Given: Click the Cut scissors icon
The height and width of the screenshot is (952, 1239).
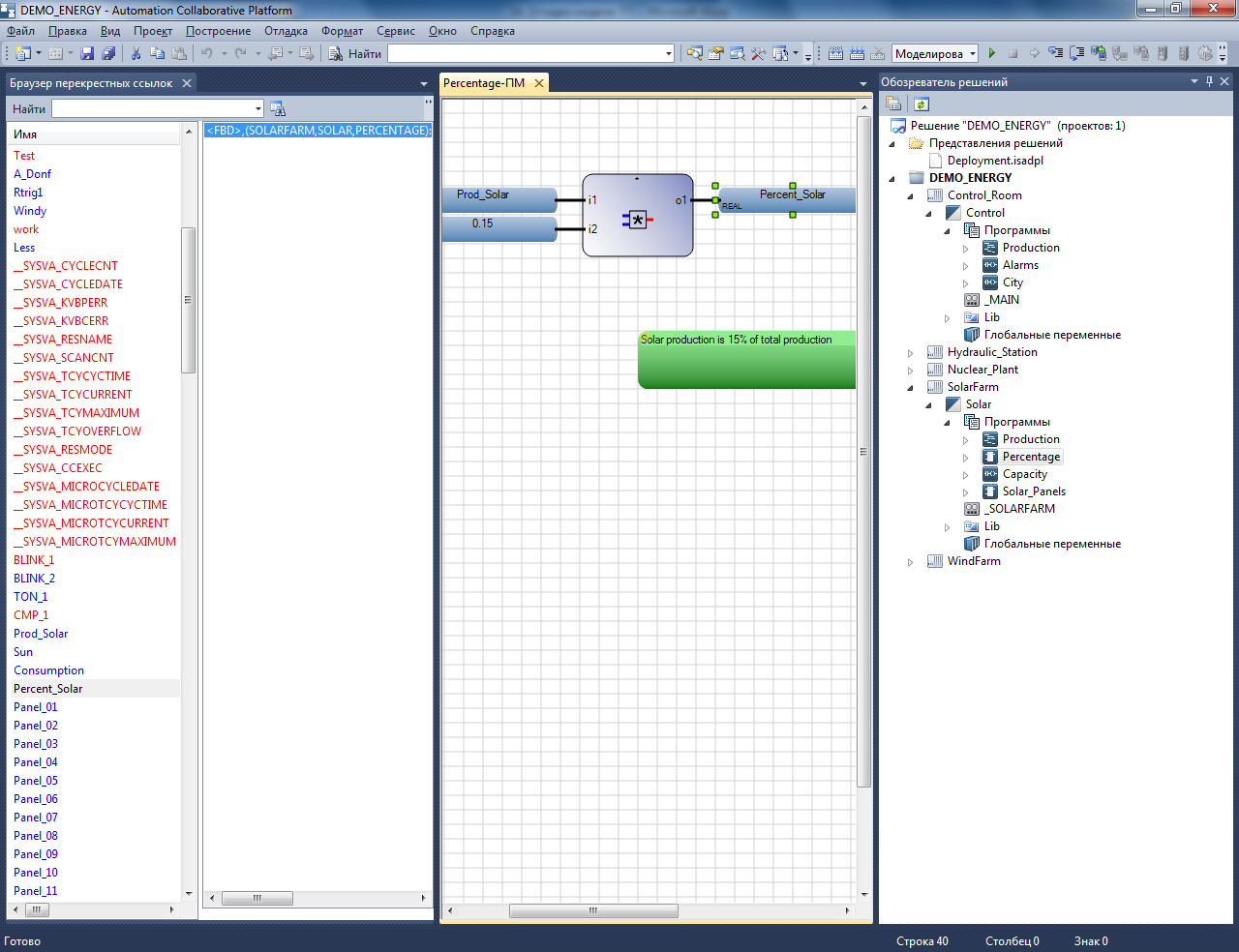Looking at the screenshot, I should click(136, 54).
